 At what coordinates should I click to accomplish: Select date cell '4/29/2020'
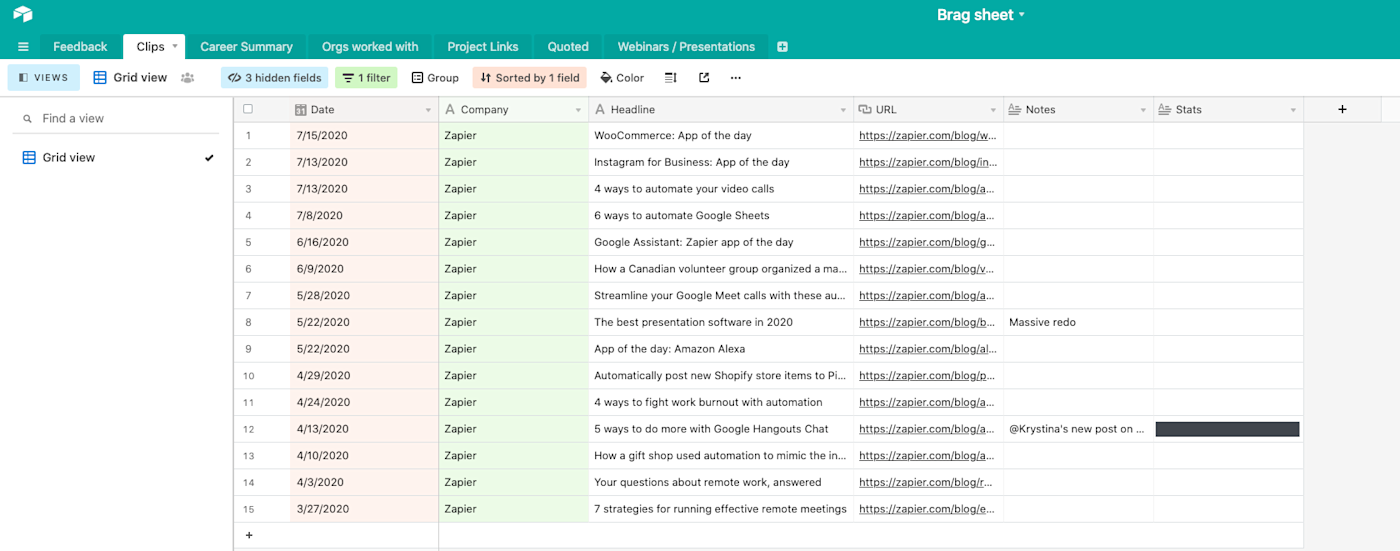click(x=364, y=376)
